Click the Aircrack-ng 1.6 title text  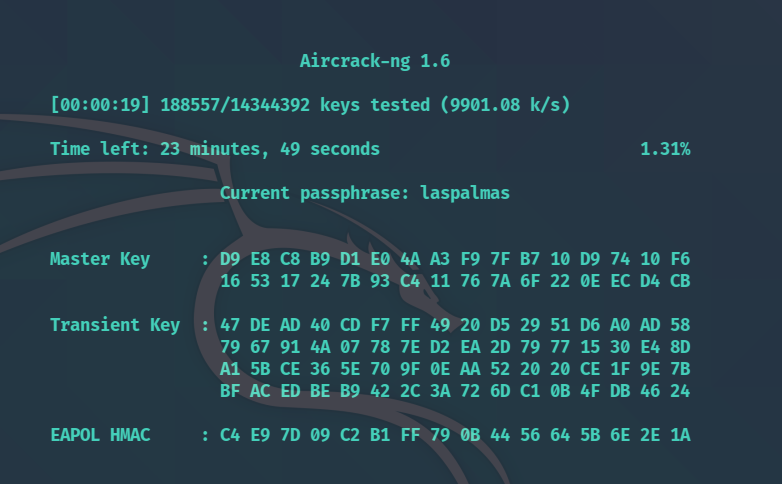tap(375, 61)
